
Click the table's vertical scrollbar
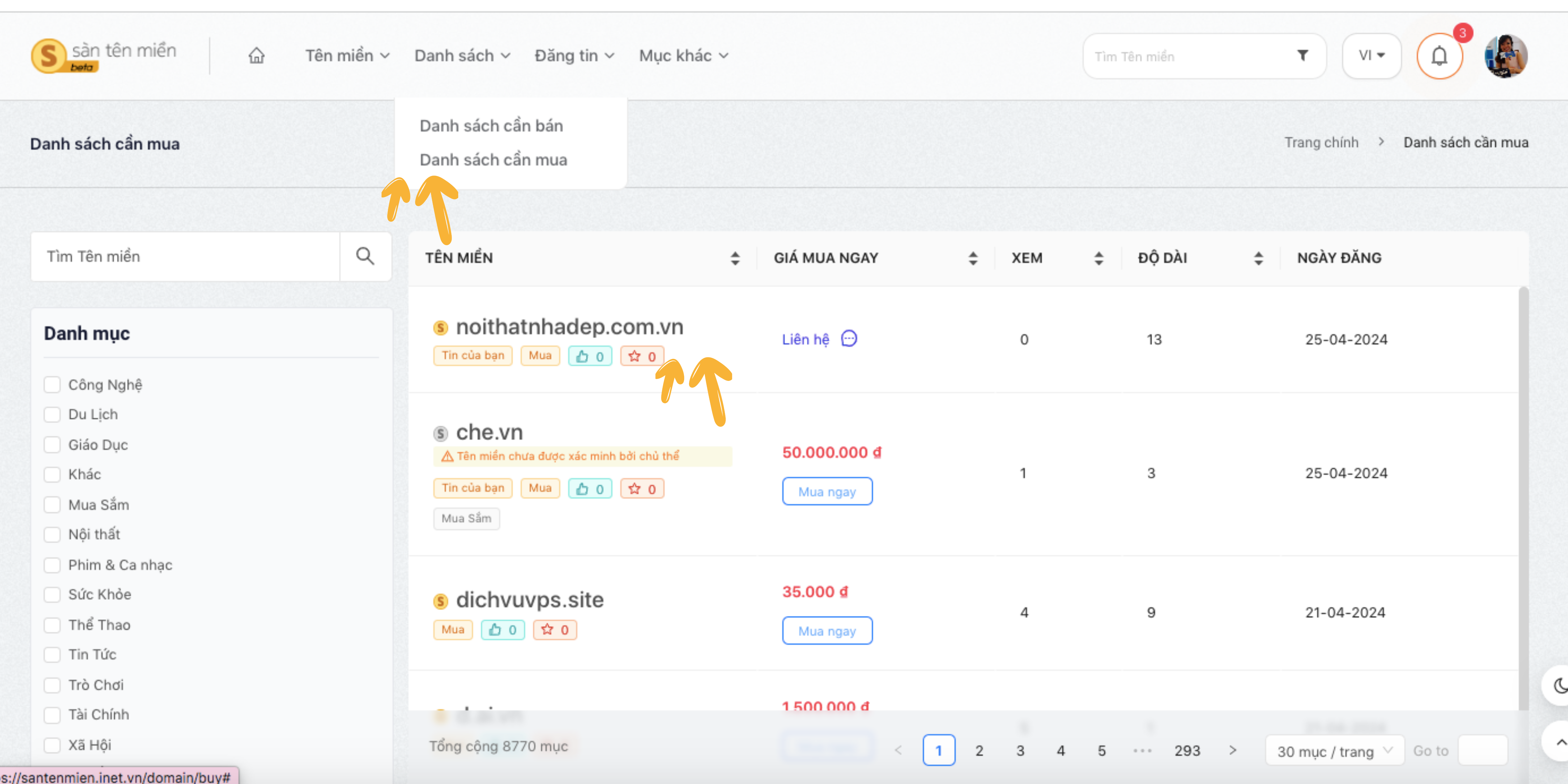[1524, 498]
